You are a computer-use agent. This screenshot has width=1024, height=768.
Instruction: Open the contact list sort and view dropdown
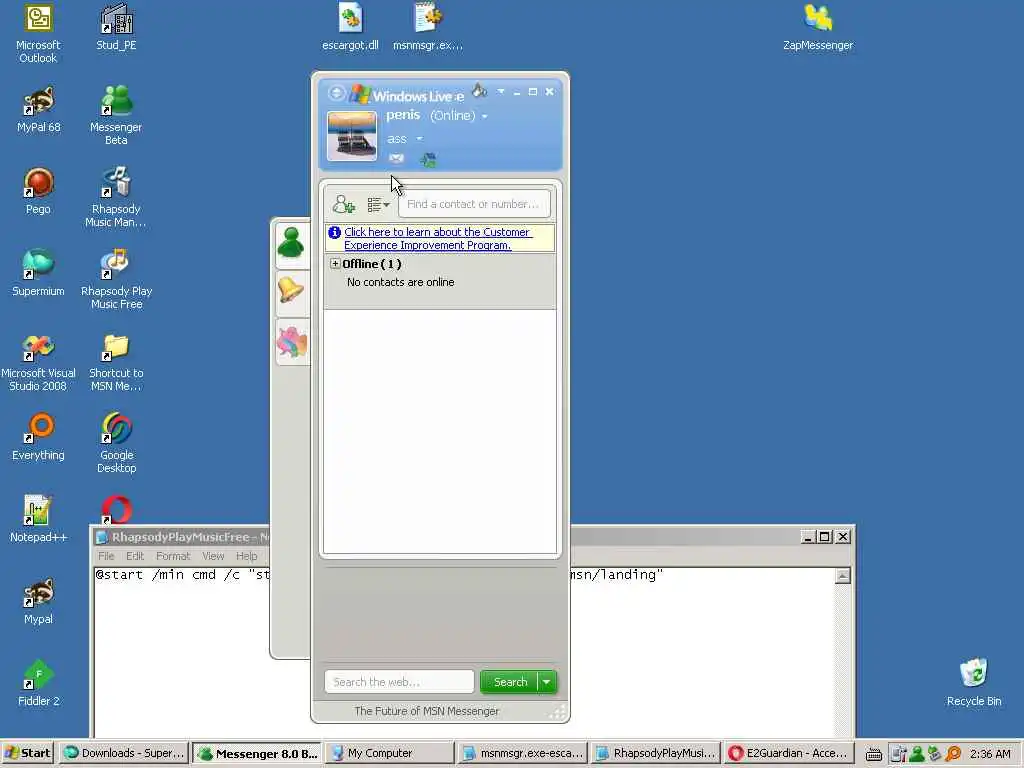click(x=378, y=205)
